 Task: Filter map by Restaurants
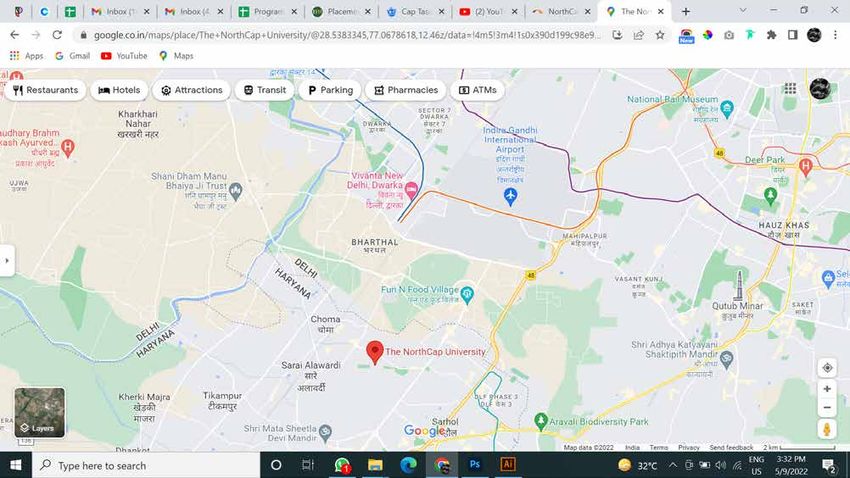point(46,90)
